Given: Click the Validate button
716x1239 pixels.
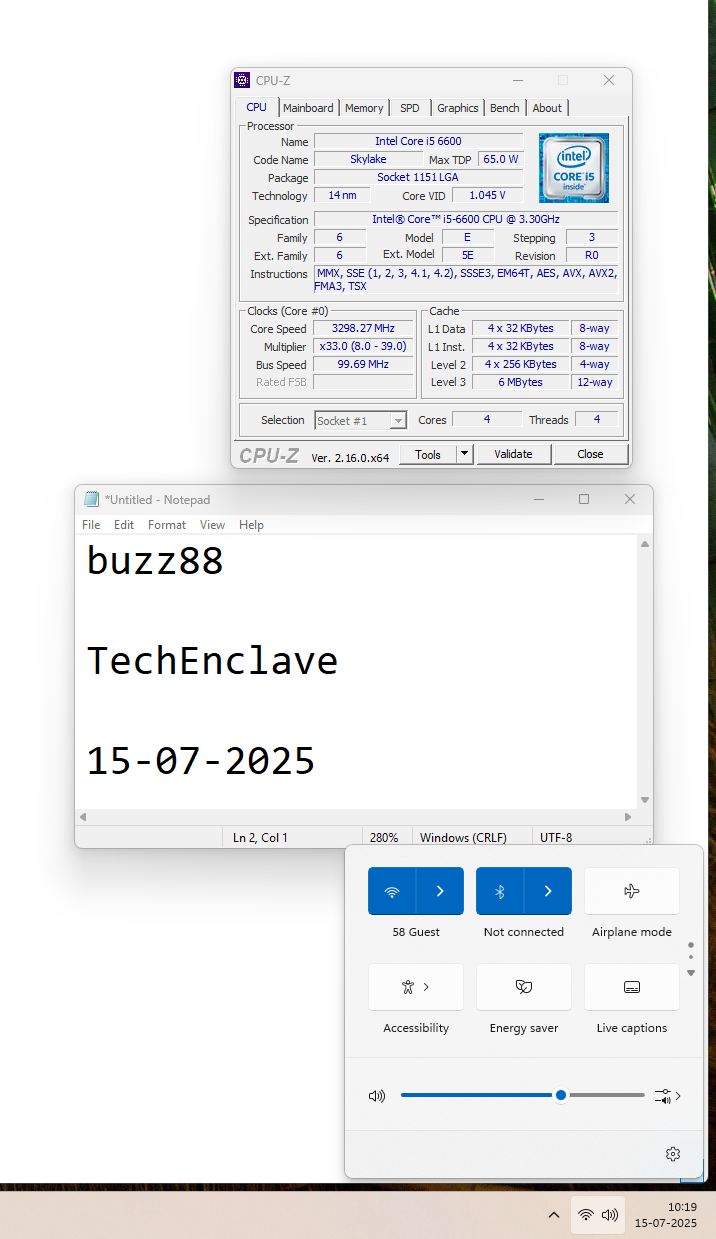Looking at the screenshot, I should [x=513, y=454].
